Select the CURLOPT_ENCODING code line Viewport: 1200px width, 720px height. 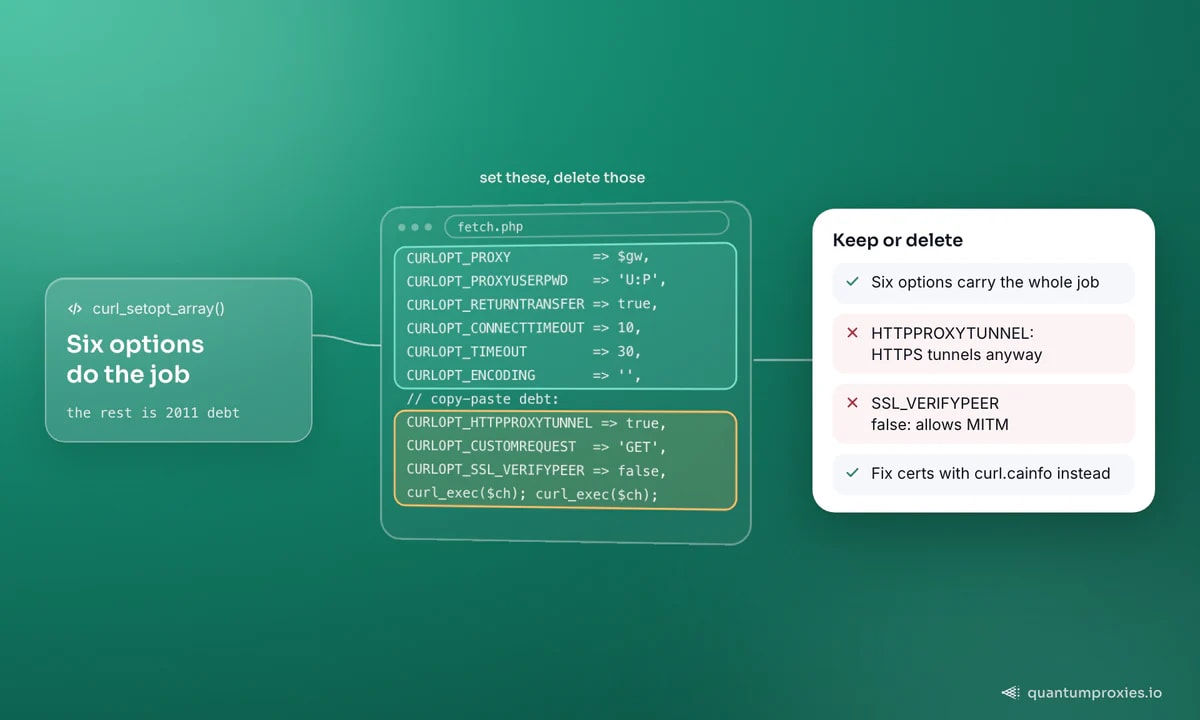coord(524,375)
